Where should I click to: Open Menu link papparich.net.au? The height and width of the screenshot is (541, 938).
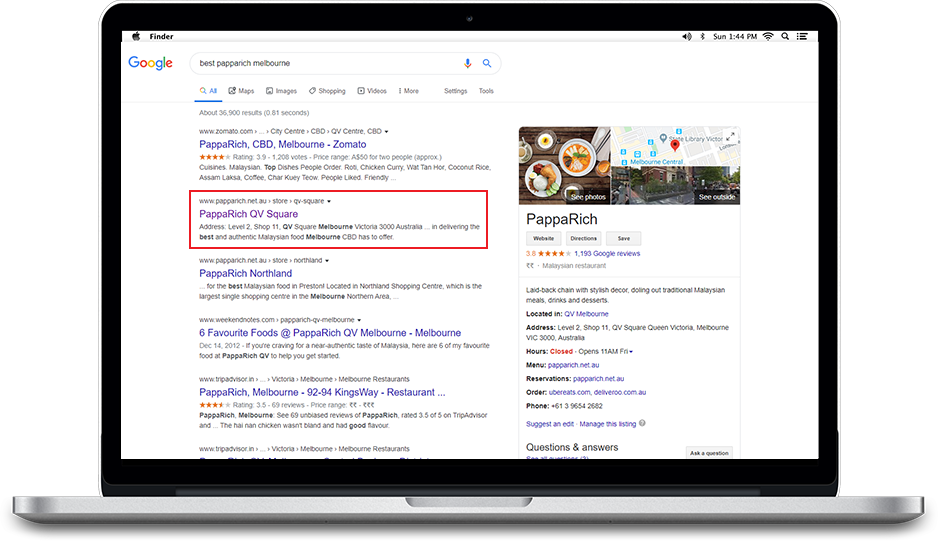(573, 365)
